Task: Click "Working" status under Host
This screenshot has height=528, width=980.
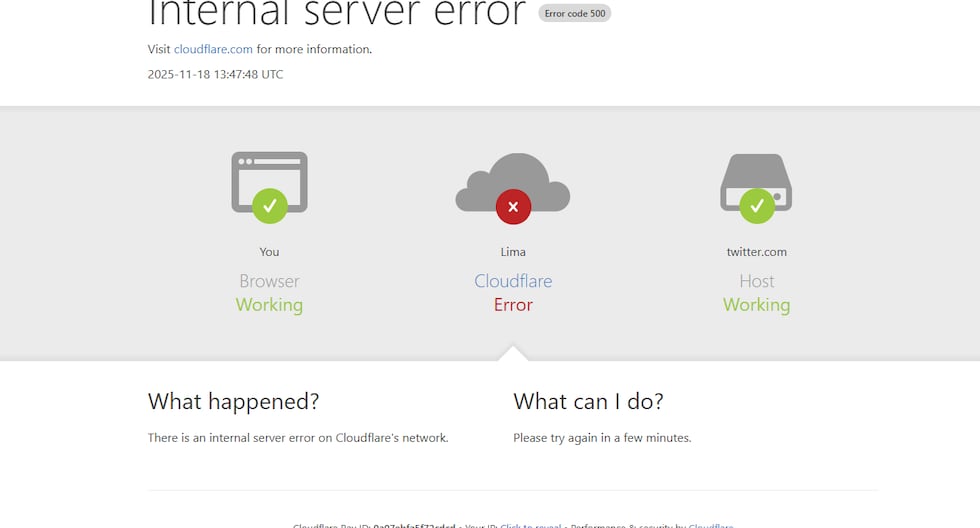Action: (756, 305)
